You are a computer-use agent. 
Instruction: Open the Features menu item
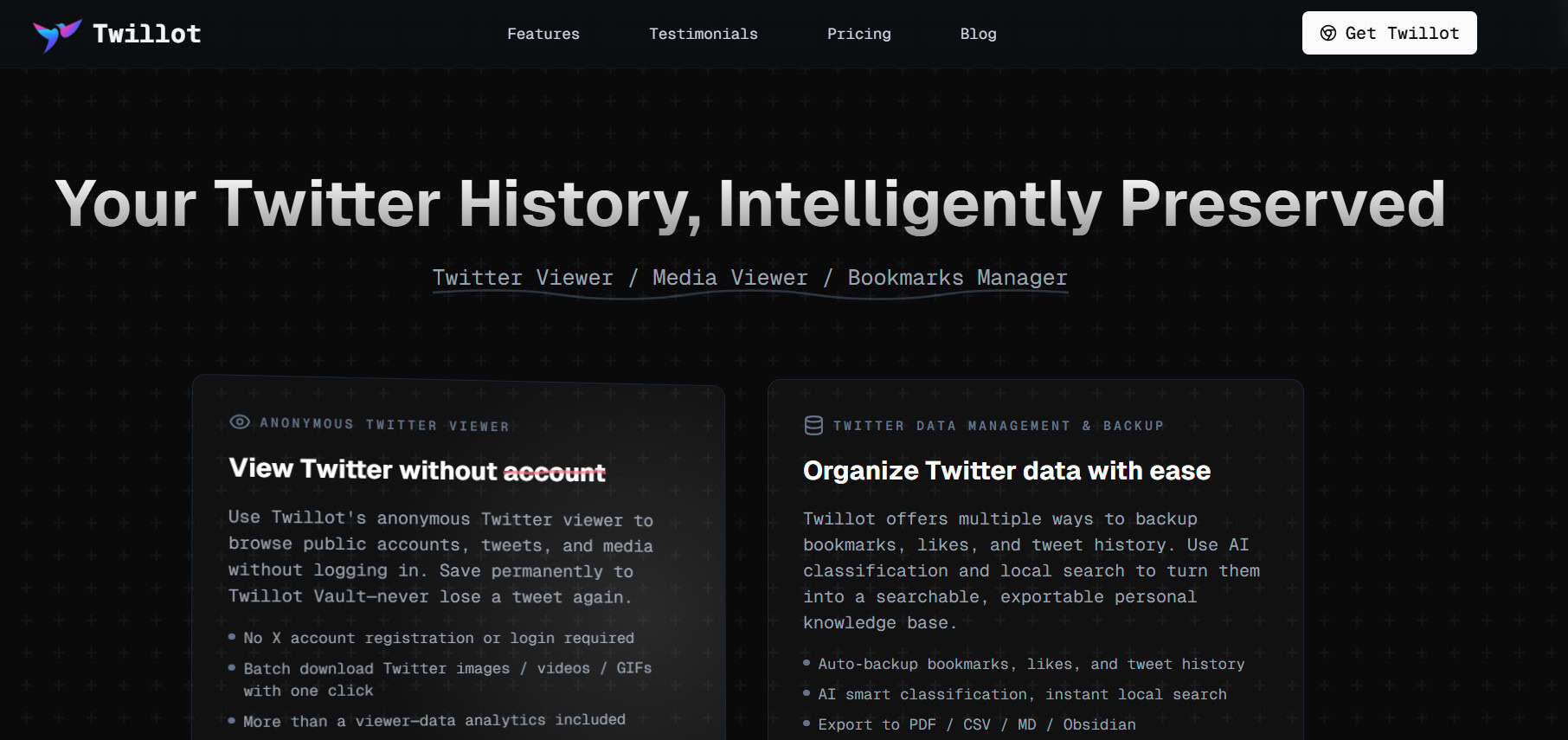point(543,34)
